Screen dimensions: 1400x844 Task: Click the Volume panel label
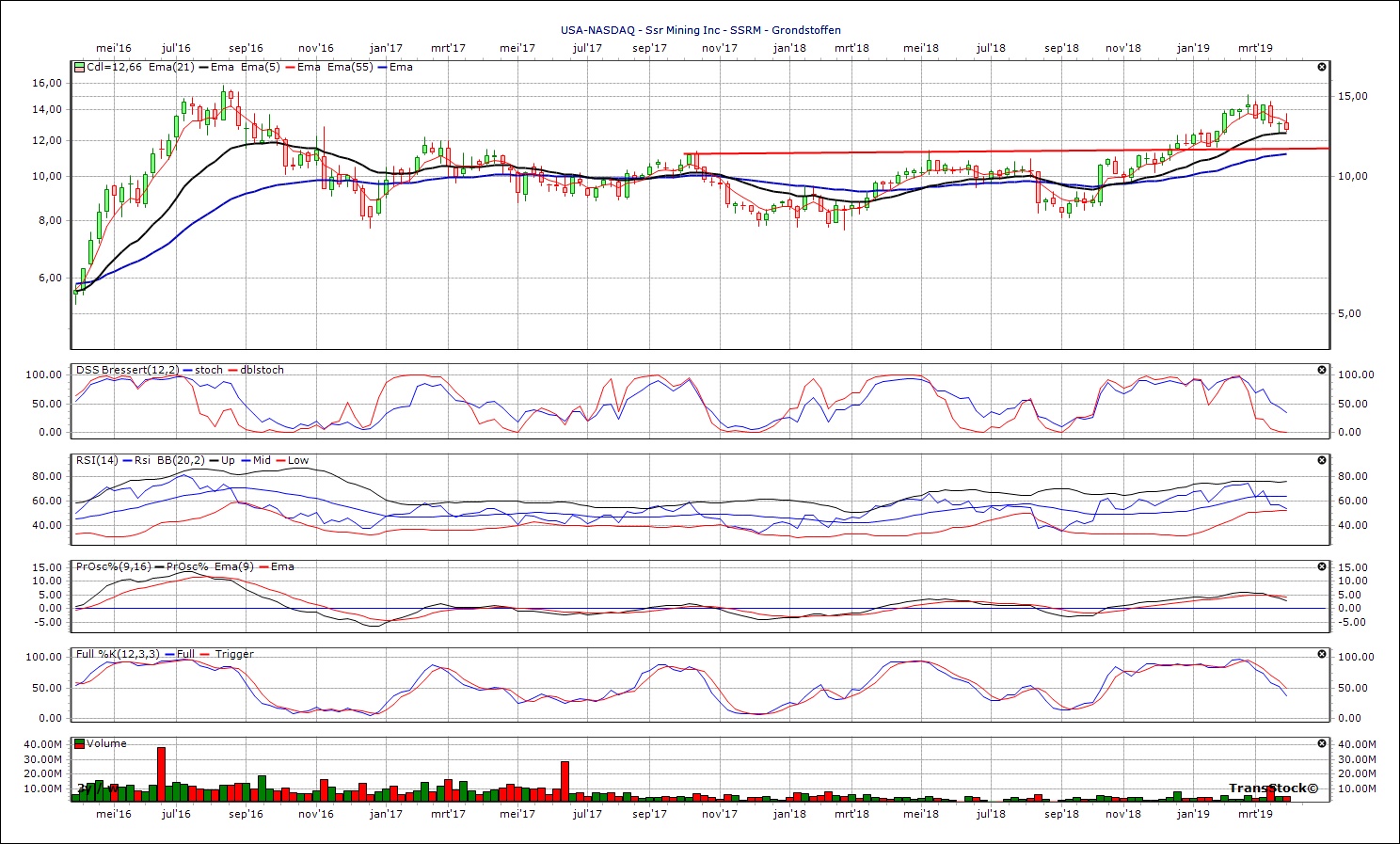click(106, 743)
